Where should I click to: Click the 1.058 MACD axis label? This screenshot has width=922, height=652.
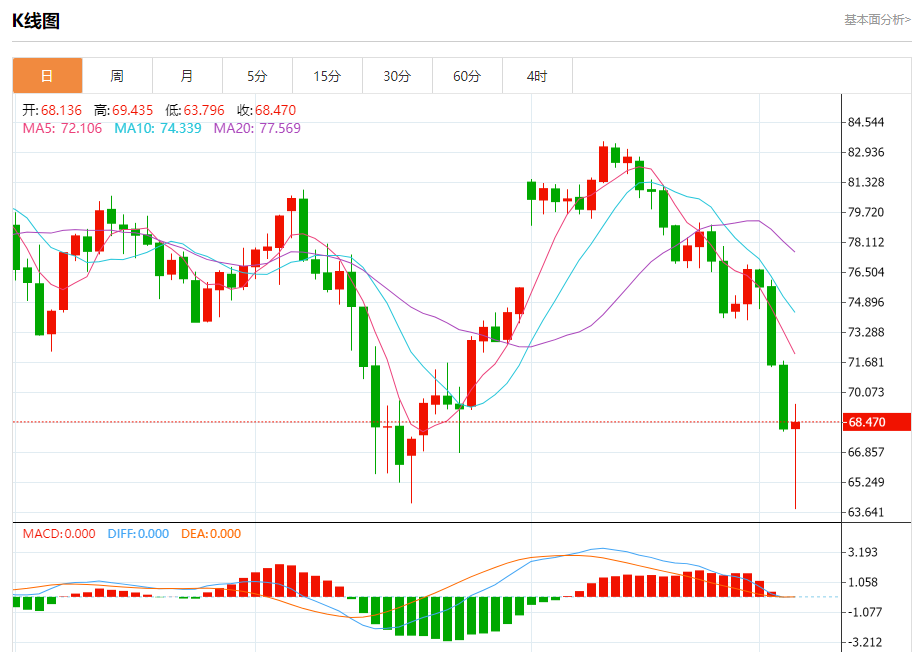[863, 582]
